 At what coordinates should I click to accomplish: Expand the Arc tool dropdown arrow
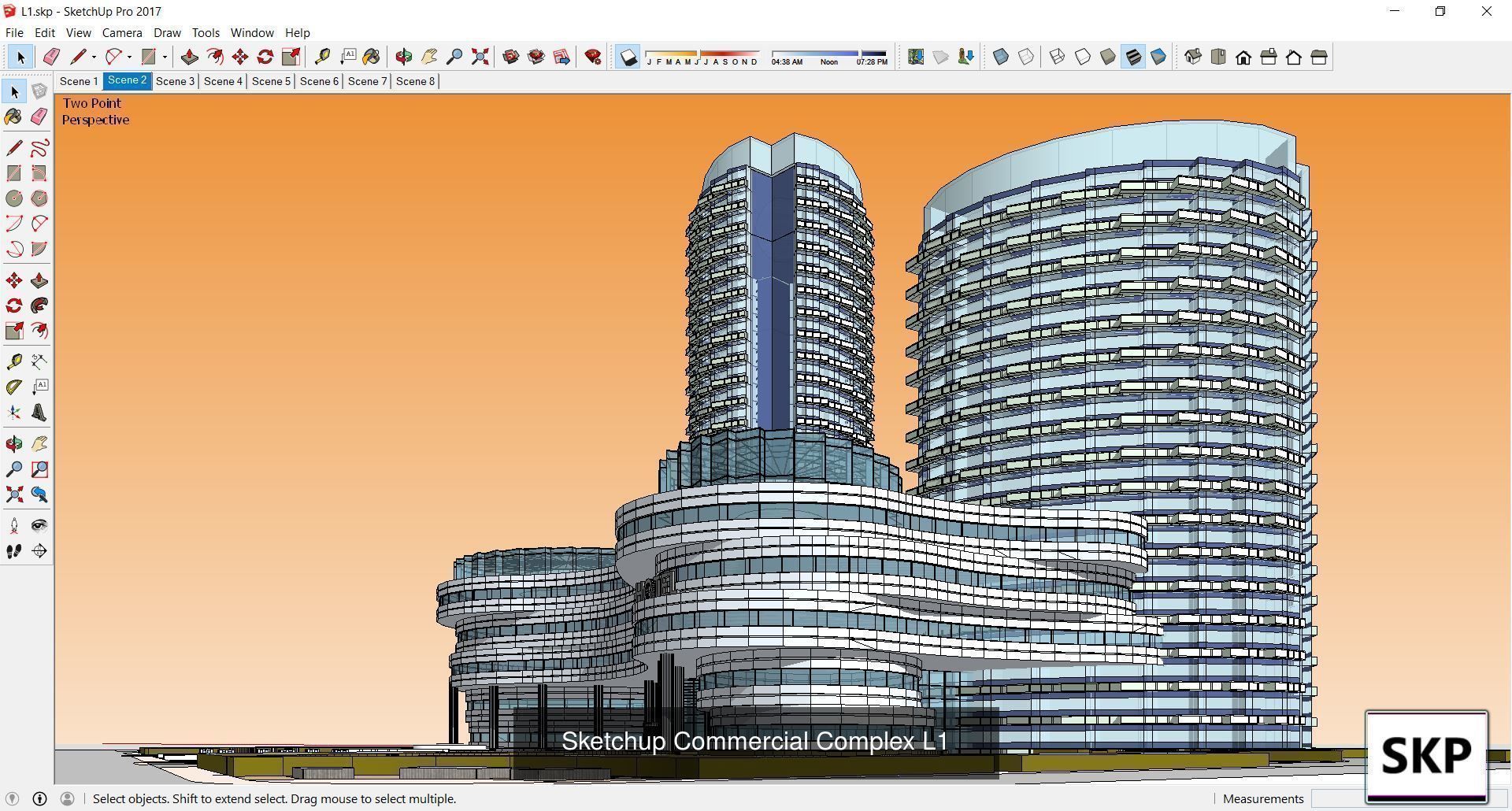click(x=129, y=57)
